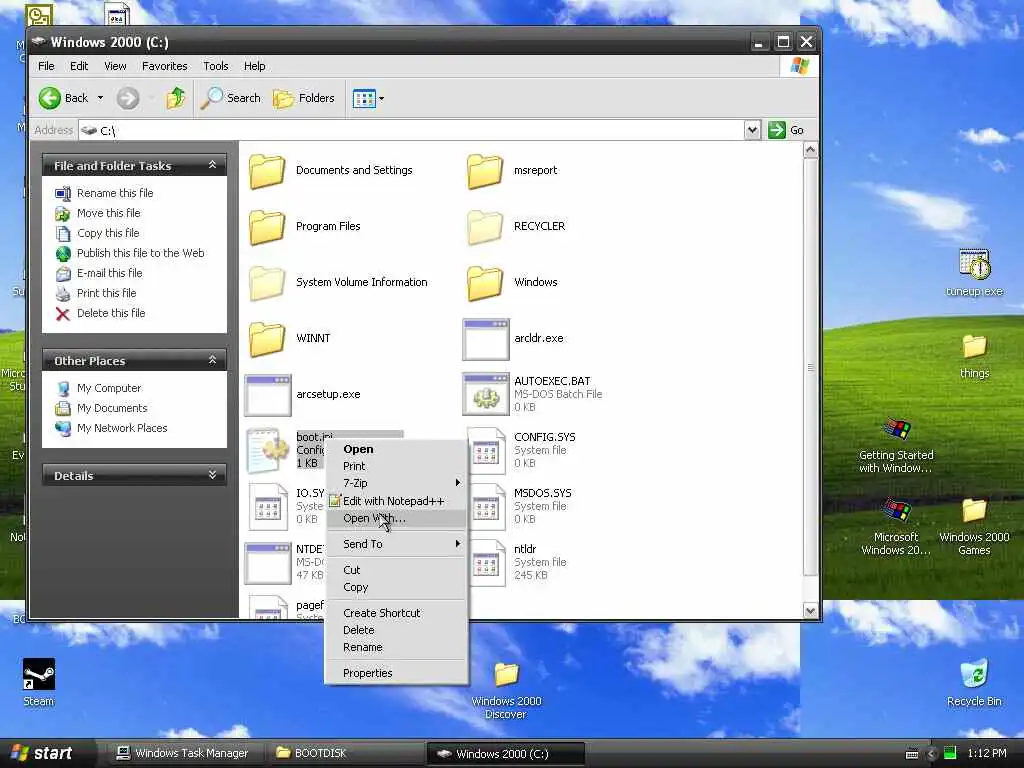Choose Open in the context menu

[396, 449]
